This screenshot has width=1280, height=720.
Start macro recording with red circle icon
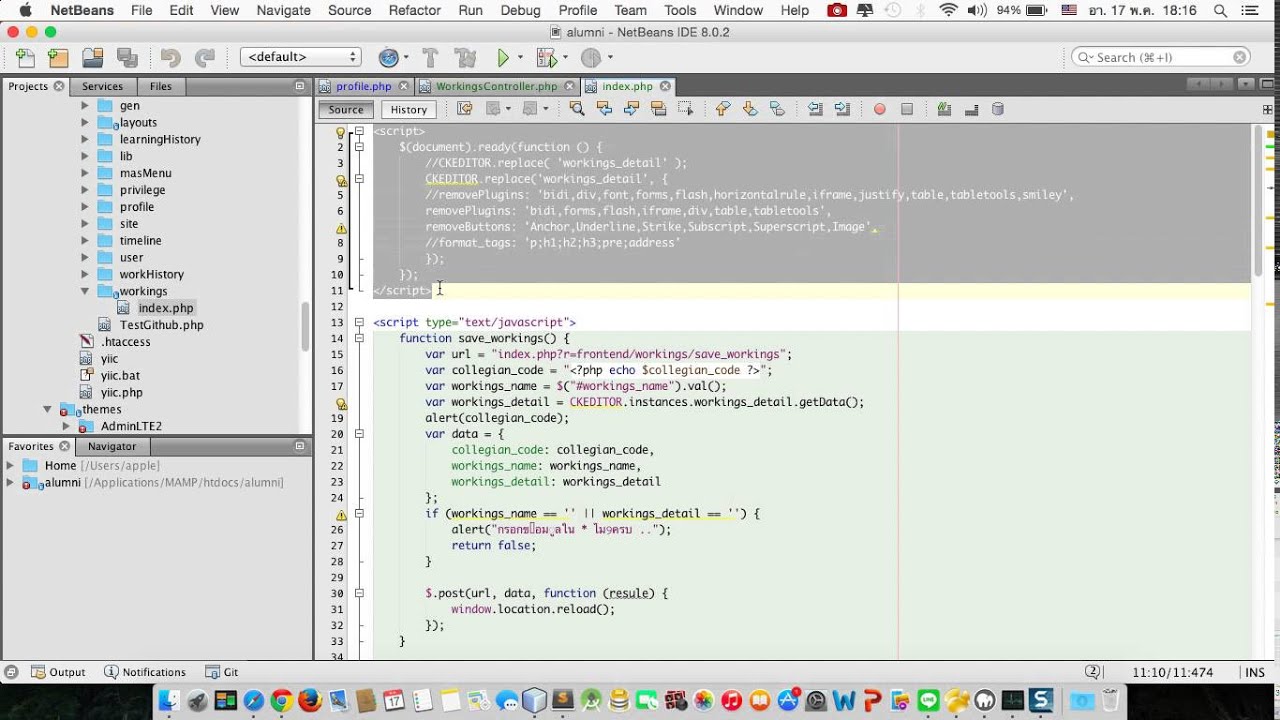(880, 109)
